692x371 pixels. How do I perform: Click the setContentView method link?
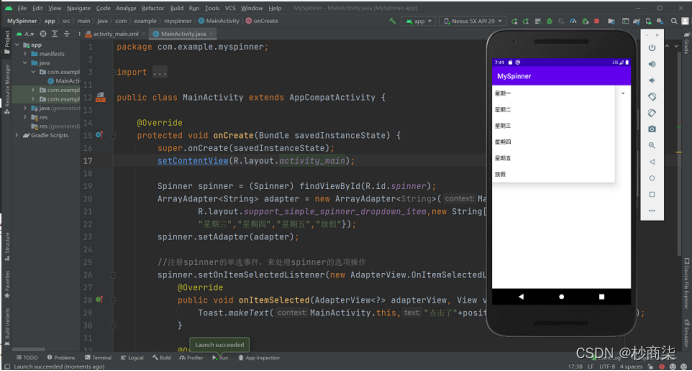point(193,161)
